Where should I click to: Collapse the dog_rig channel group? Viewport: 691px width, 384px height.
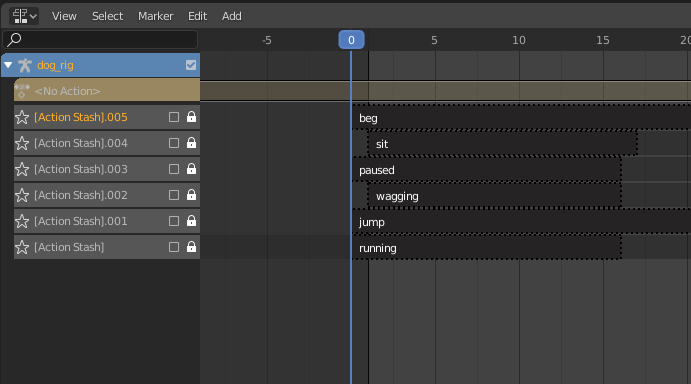click(8, 65)
